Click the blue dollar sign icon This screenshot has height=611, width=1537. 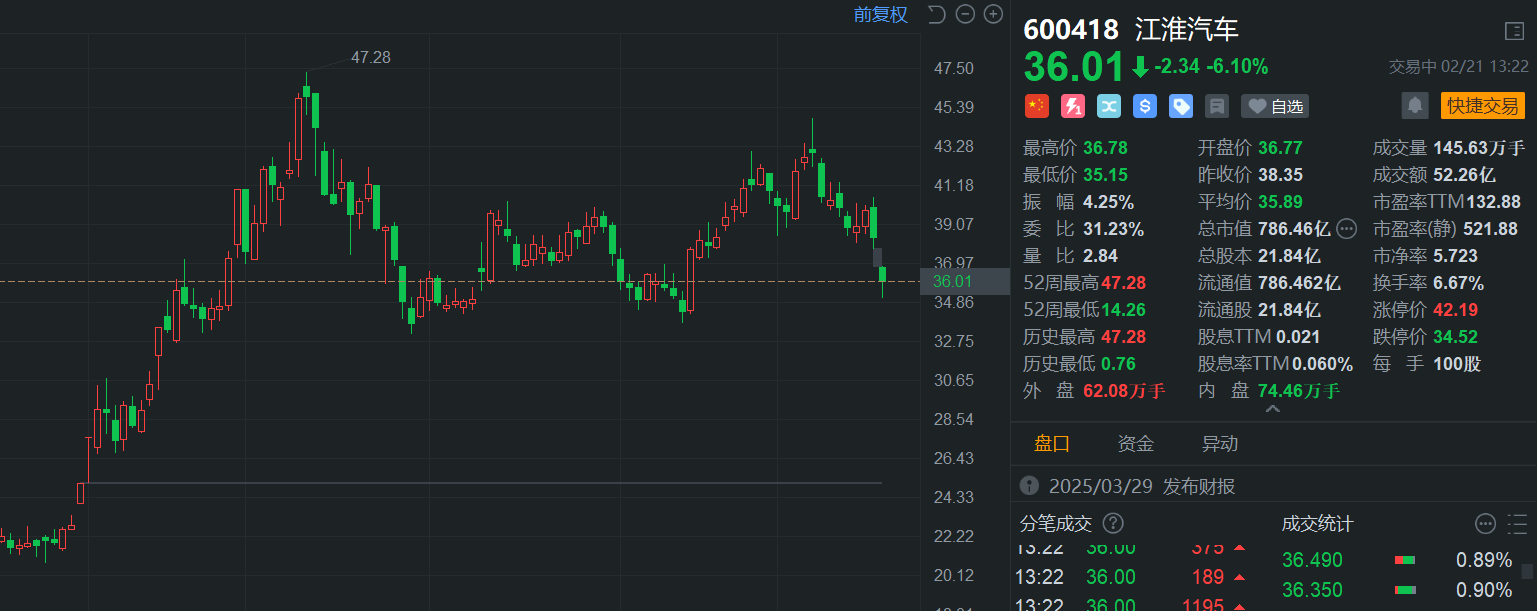pyautogui.click(x=1144, y=106)
